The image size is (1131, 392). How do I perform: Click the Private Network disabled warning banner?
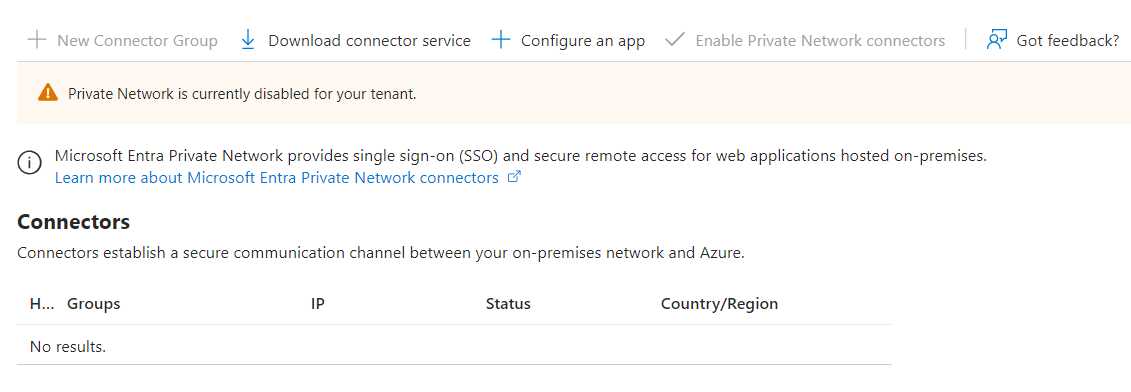click(574, 93)
